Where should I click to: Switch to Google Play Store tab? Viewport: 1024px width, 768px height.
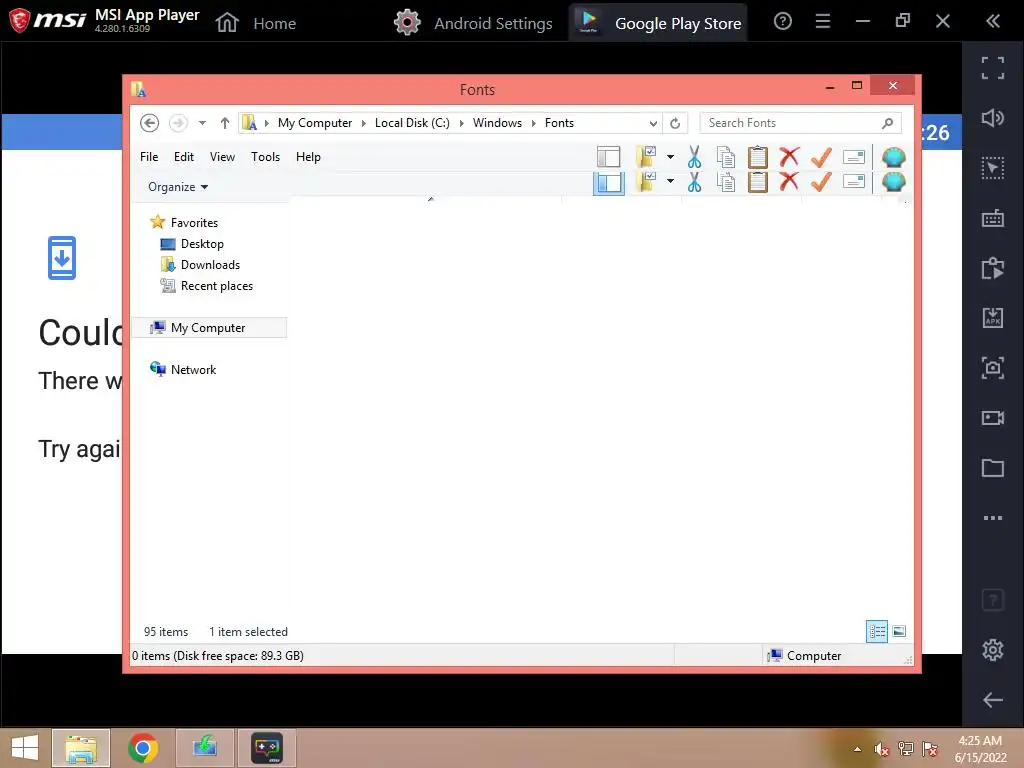pyautogui.click(x=658, y=23)
